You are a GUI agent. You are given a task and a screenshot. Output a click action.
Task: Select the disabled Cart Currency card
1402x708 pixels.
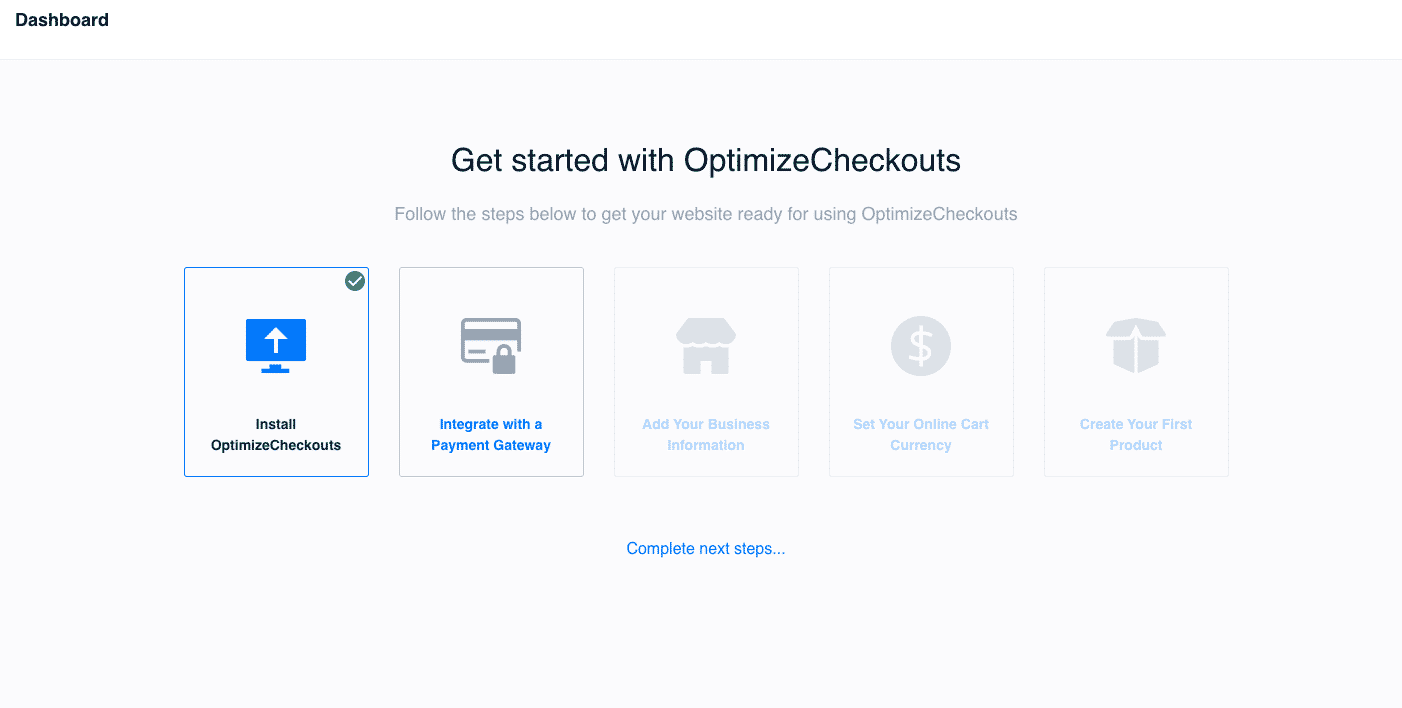[921, 372]
